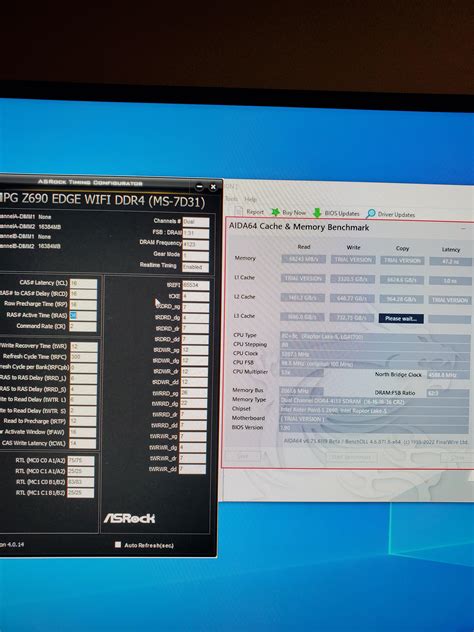Image resolution: width=474 pixels, height=632 pixels.
Task: Click the RAS to RAS Delay (tRRD_L) field
Action: click(83, 379)
